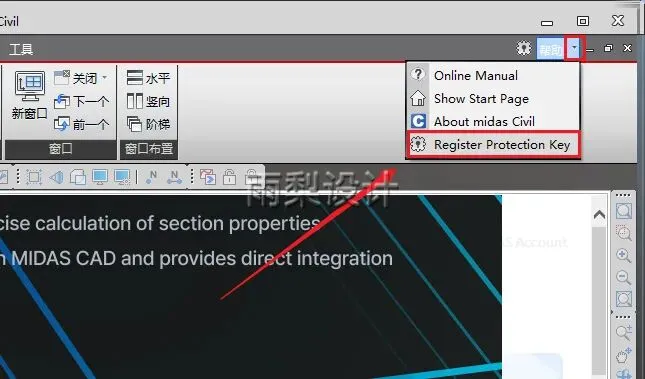
Task: Click the image export arrow toolbar icon
Action: pos(208,177)
